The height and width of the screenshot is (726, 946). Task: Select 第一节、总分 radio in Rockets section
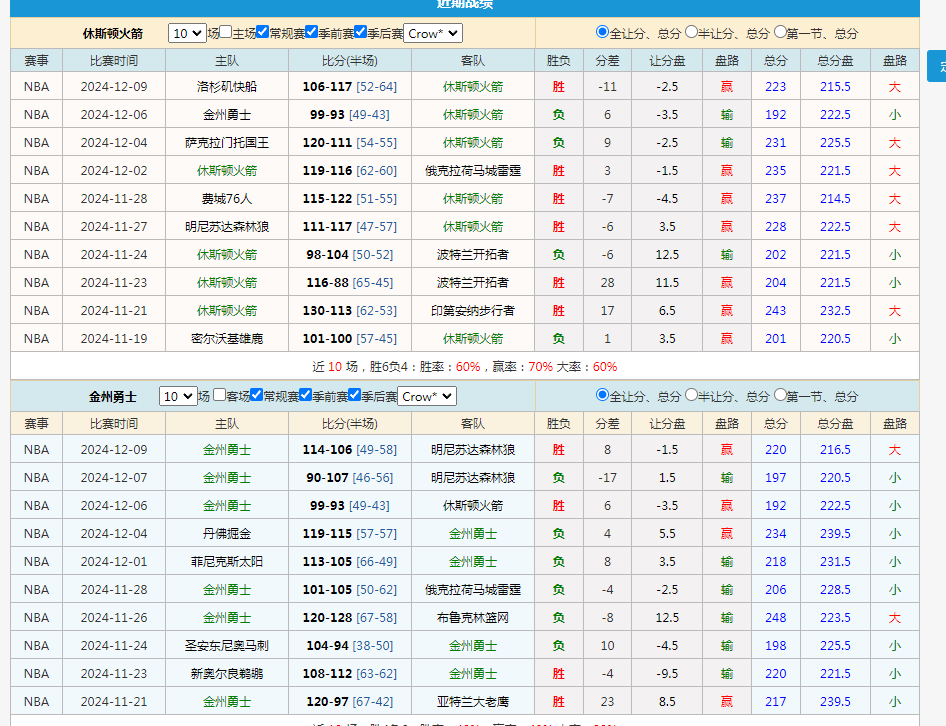click(x=779, y=33)
